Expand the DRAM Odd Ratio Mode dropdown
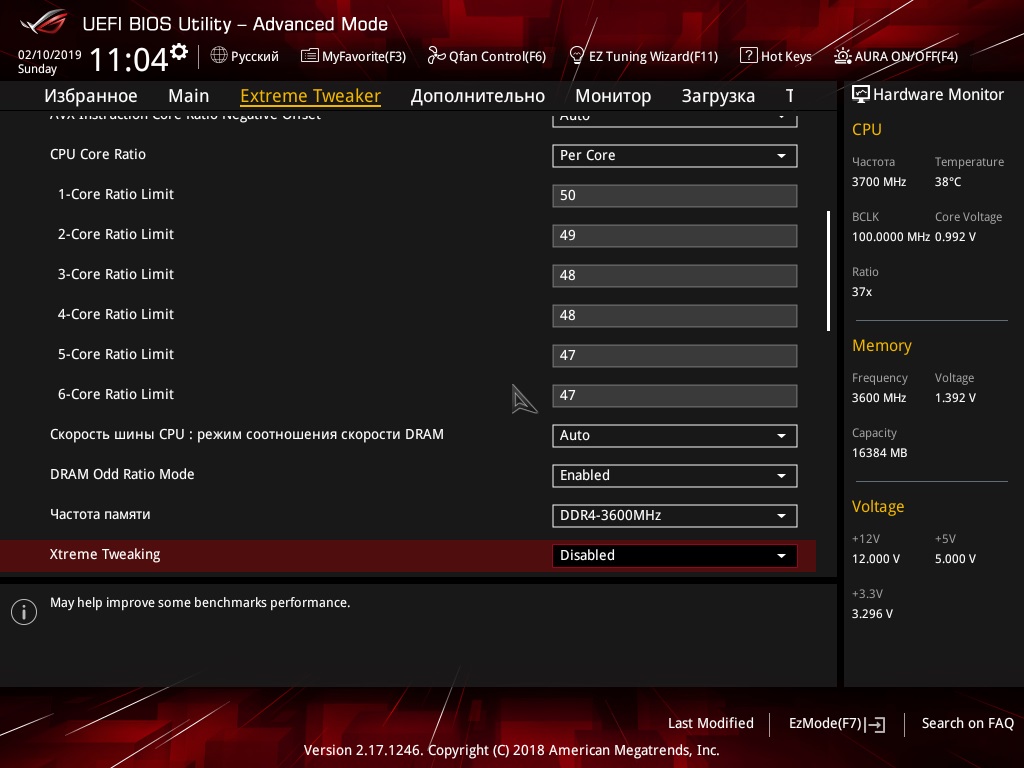Image resolution: width=1024 pixels, height=768 pixels. [x=675, y=476]
